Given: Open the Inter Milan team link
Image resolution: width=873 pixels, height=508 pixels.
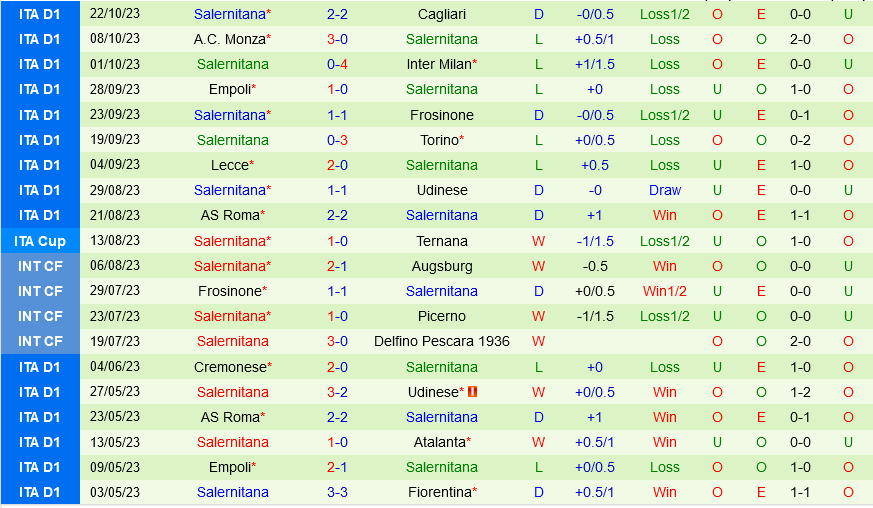Looking at the screenshot, I should pos(439,64).
